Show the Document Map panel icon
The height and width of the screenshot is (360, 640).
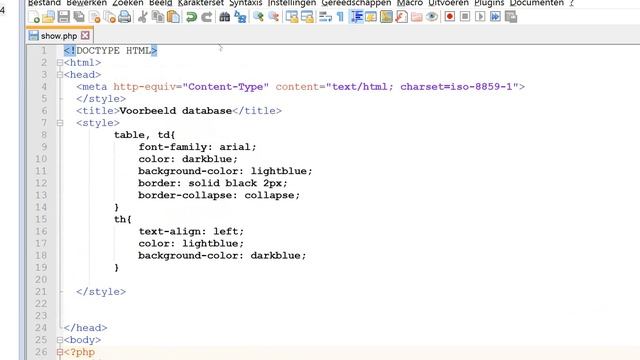pyautogui.click(x=386, y=17)
